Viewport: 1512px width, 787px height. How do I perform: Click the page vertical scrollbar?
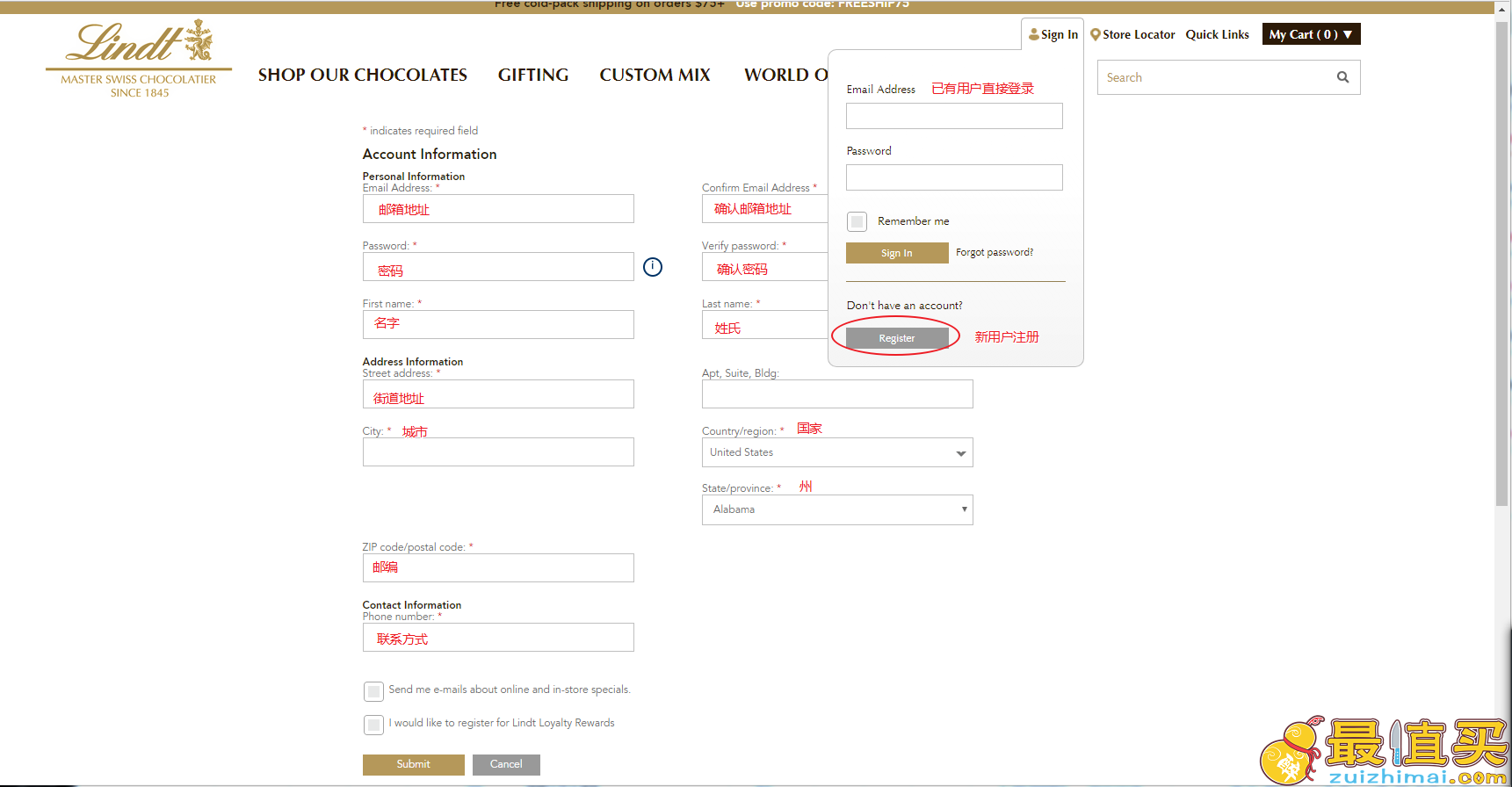point(1501,264)
